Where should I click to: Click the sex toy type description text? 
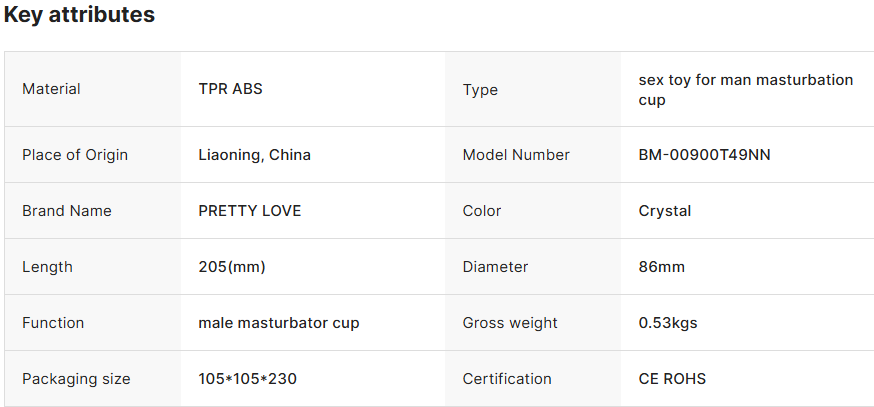pyautogui.click(x=745, y=89)
